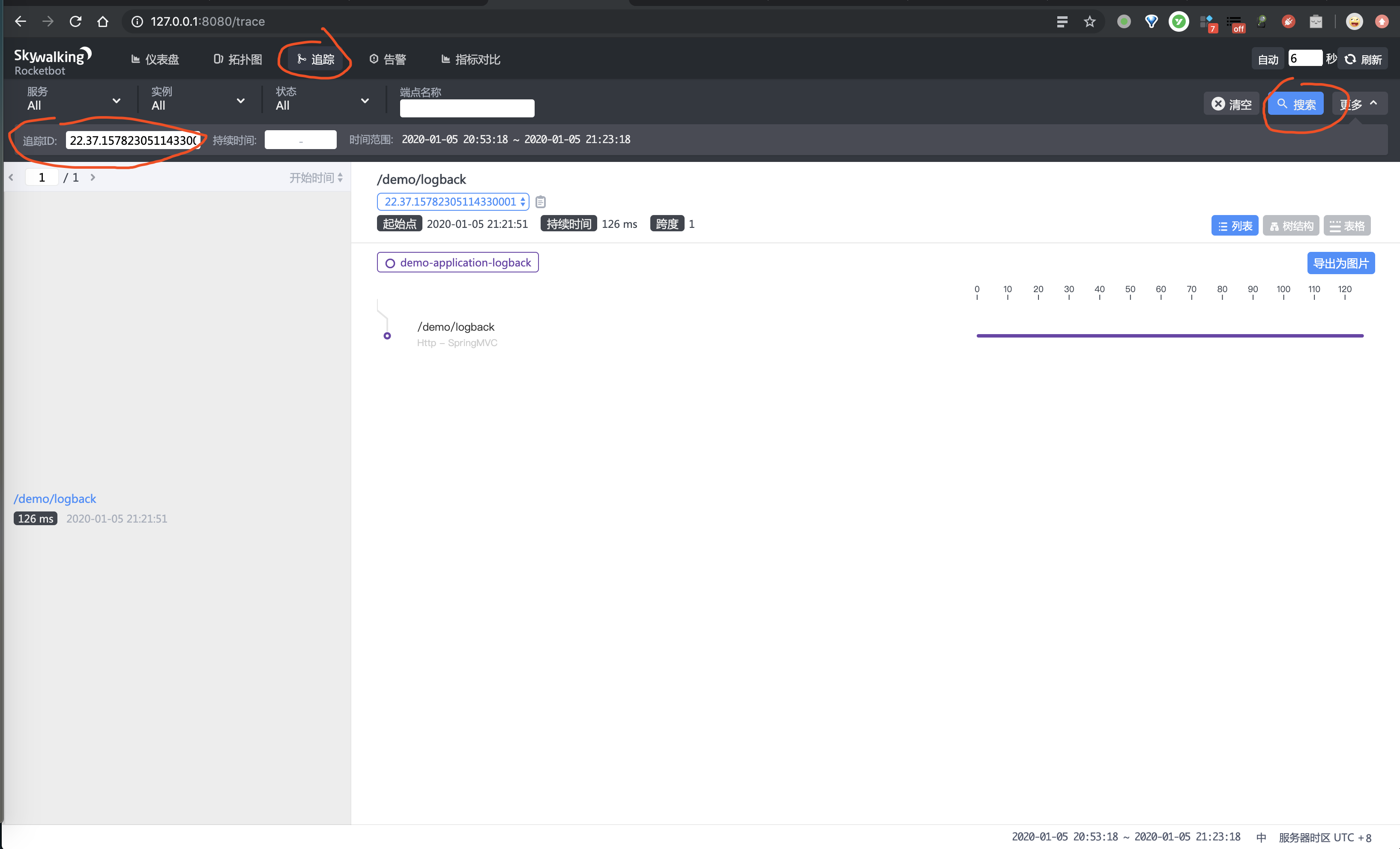Viewport: 1400px width, 849px height.
Task: Click the demo-application-logback service legend circle
Action: point(390,263)
